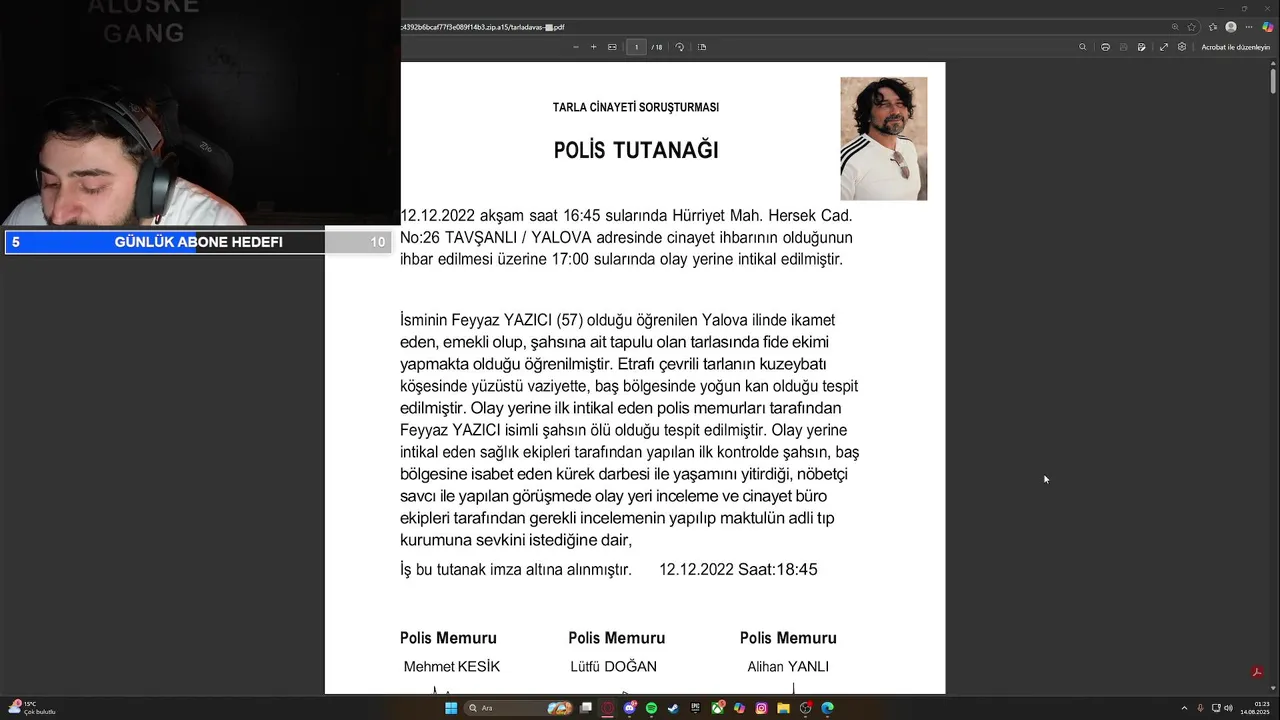
Task: Rotate the PDF page
Action: coord(680,47)
